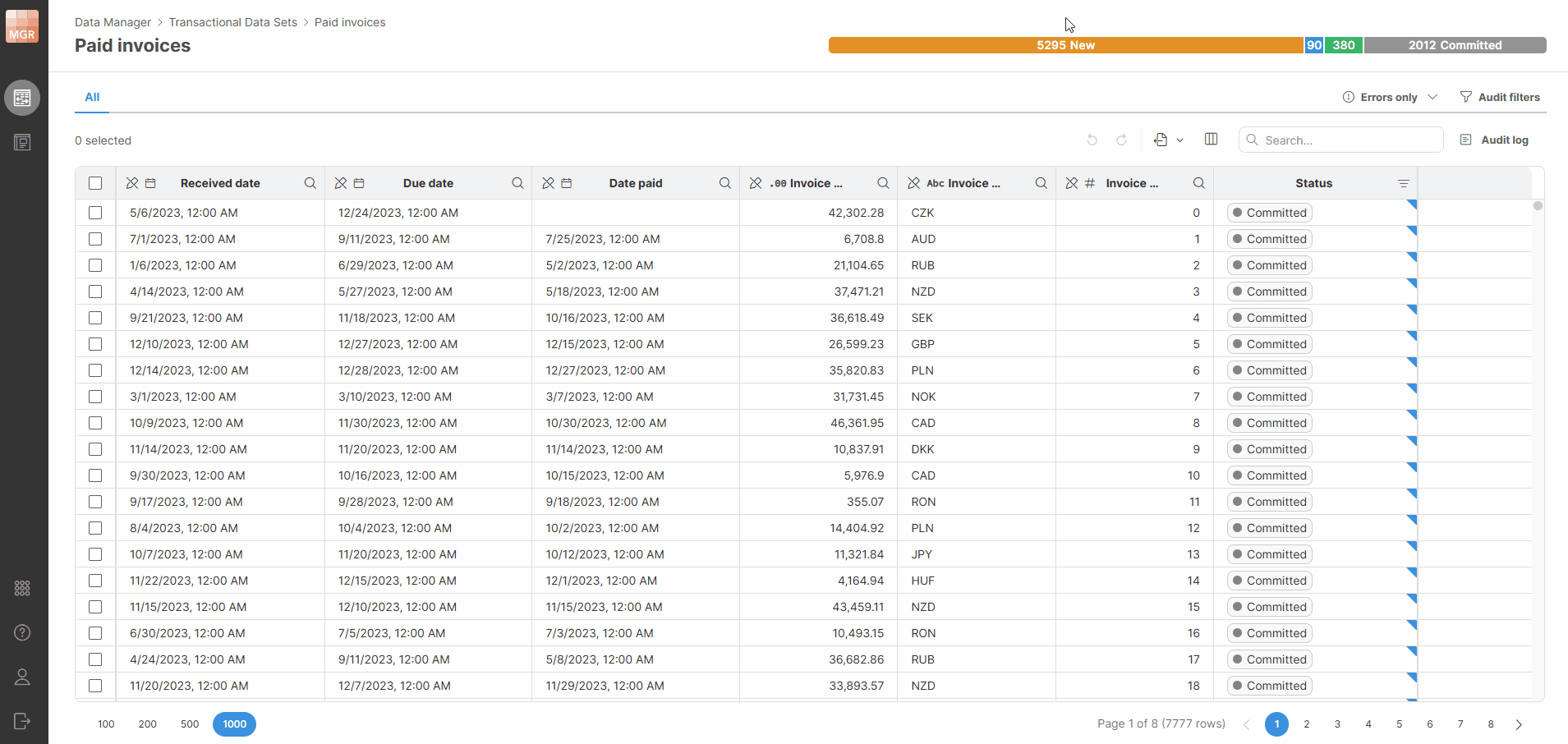Click the orange 5295 New status bar
The width and height of the screenshot is (1568, 744).
(1065, 45)
